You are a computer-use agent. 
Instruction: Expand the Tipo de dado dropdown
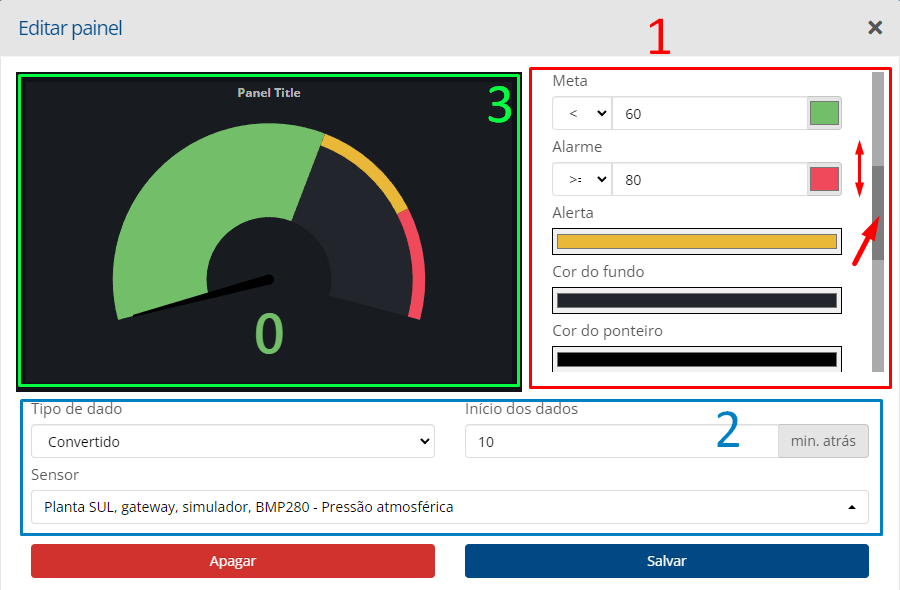(x=233, y=441)
